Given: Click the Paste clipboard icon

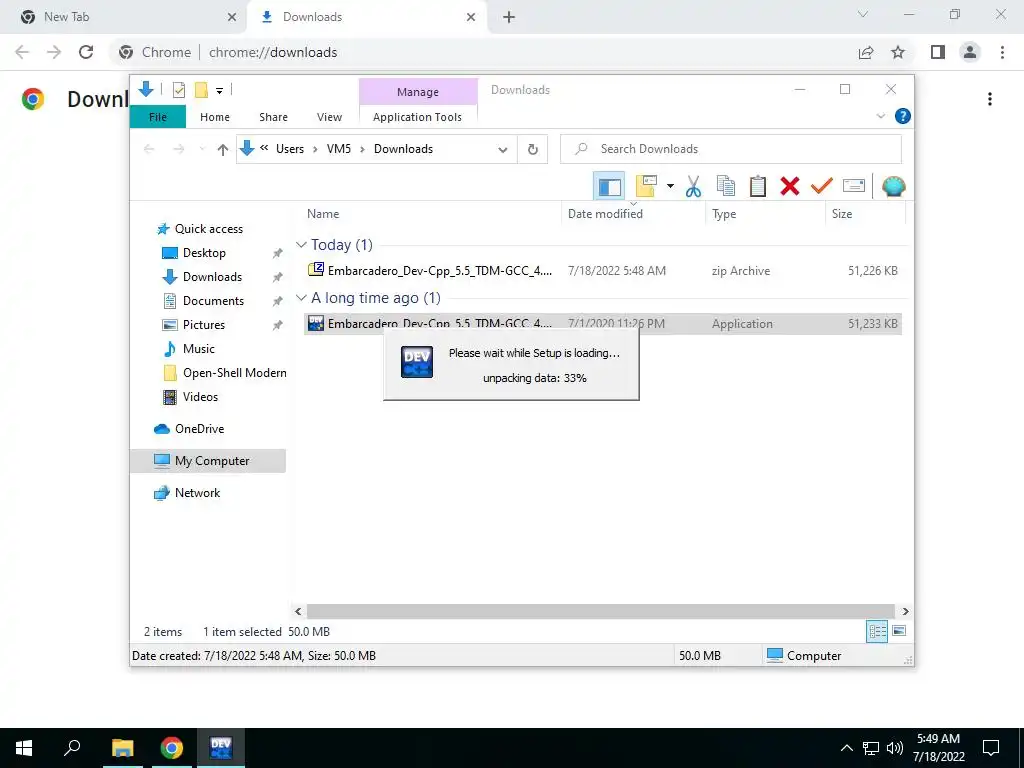Looking at the screenshot, I should tap(758, 187).
